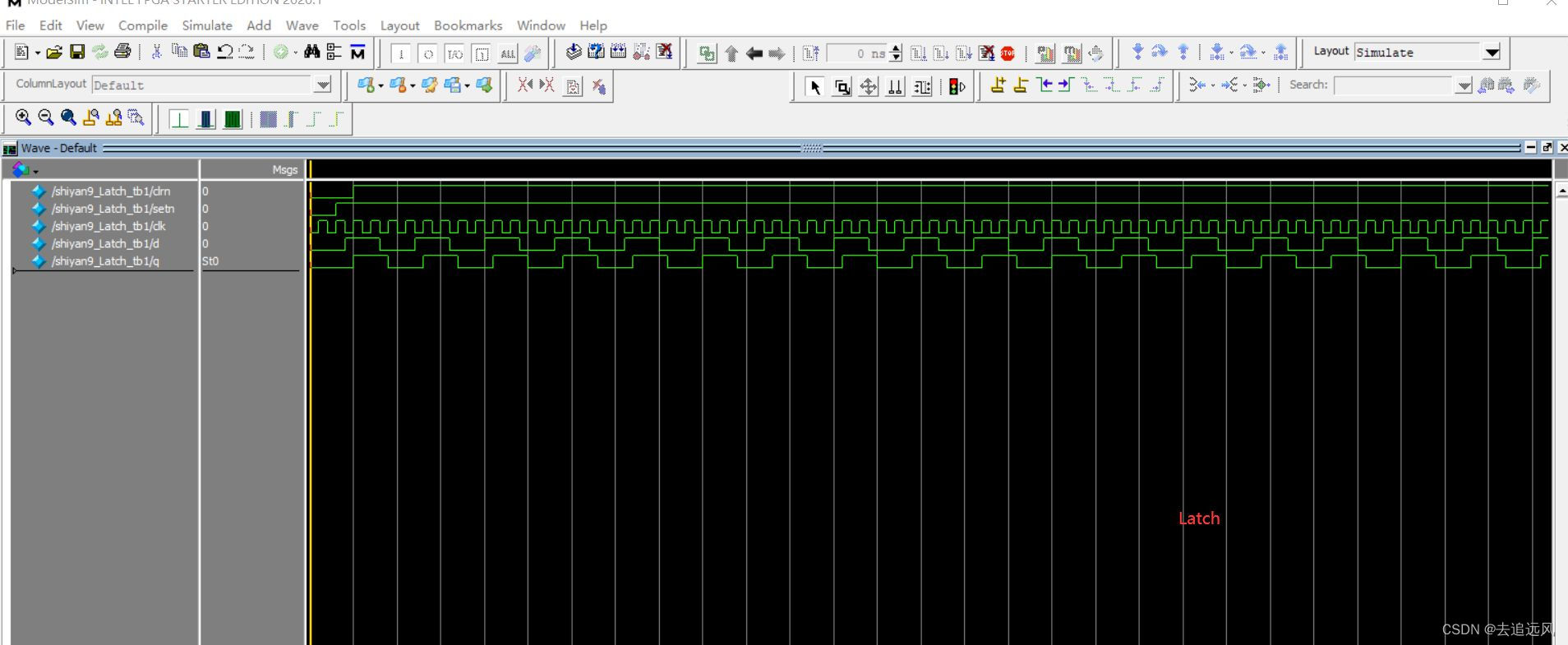This screenshot has height=645, width=1568.
Task: Select the /shiyan9_Latch_tb1/d signal
Action: point(105,243)
